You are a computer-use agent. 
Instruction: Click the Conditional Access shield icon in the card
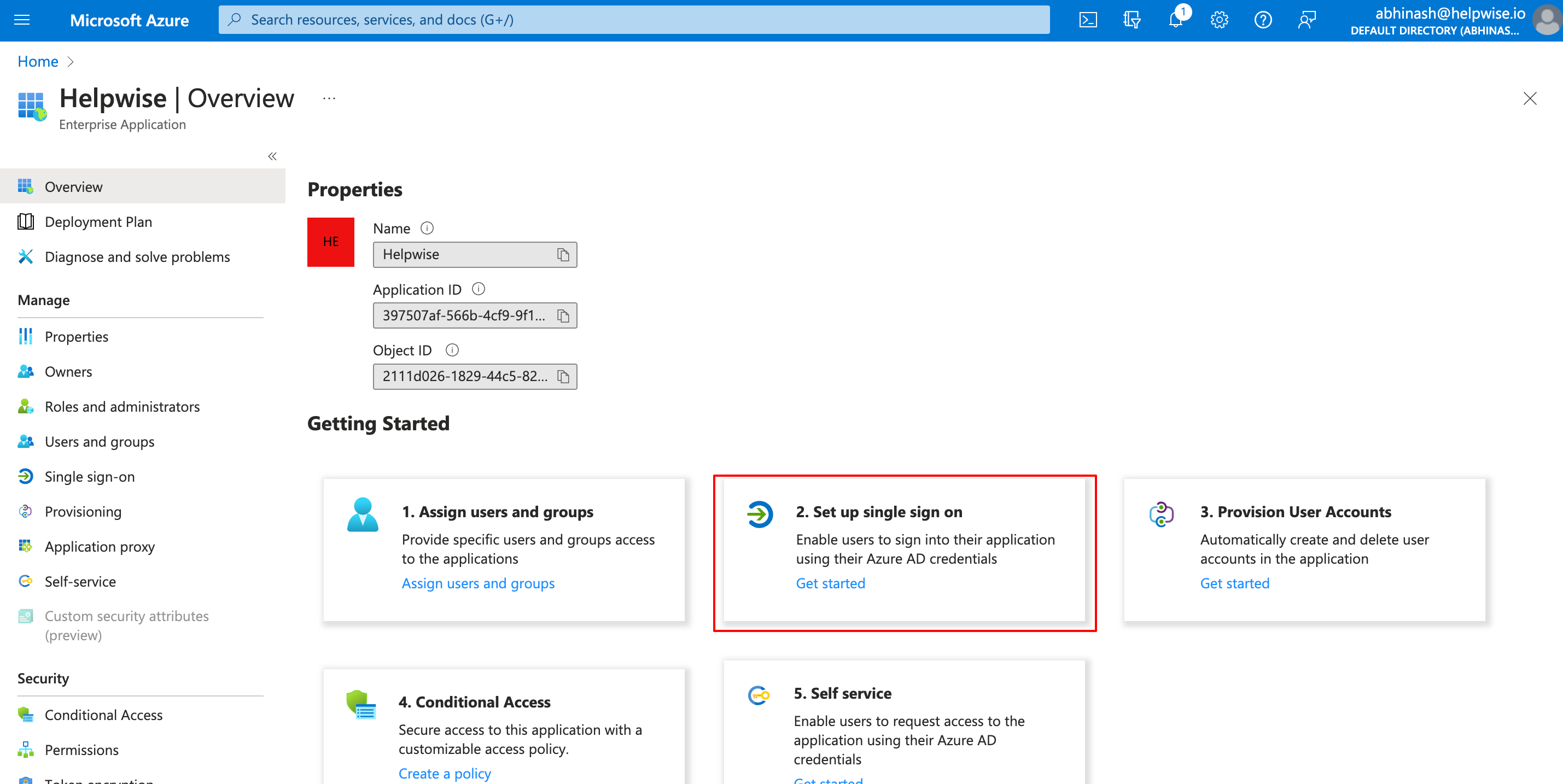click(x=361, y=705)
